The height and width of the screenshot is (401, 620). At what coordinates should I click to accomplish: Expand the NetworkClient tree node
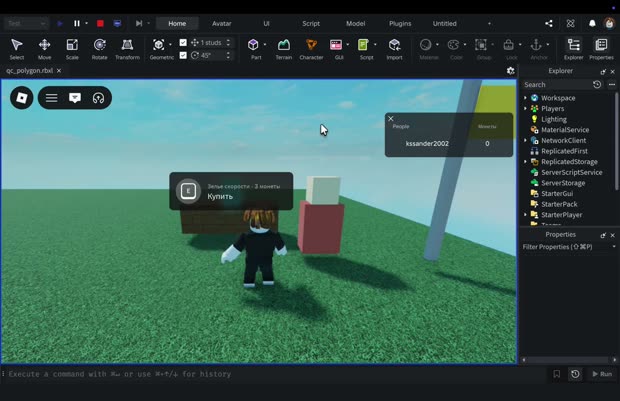pos(525,140)
